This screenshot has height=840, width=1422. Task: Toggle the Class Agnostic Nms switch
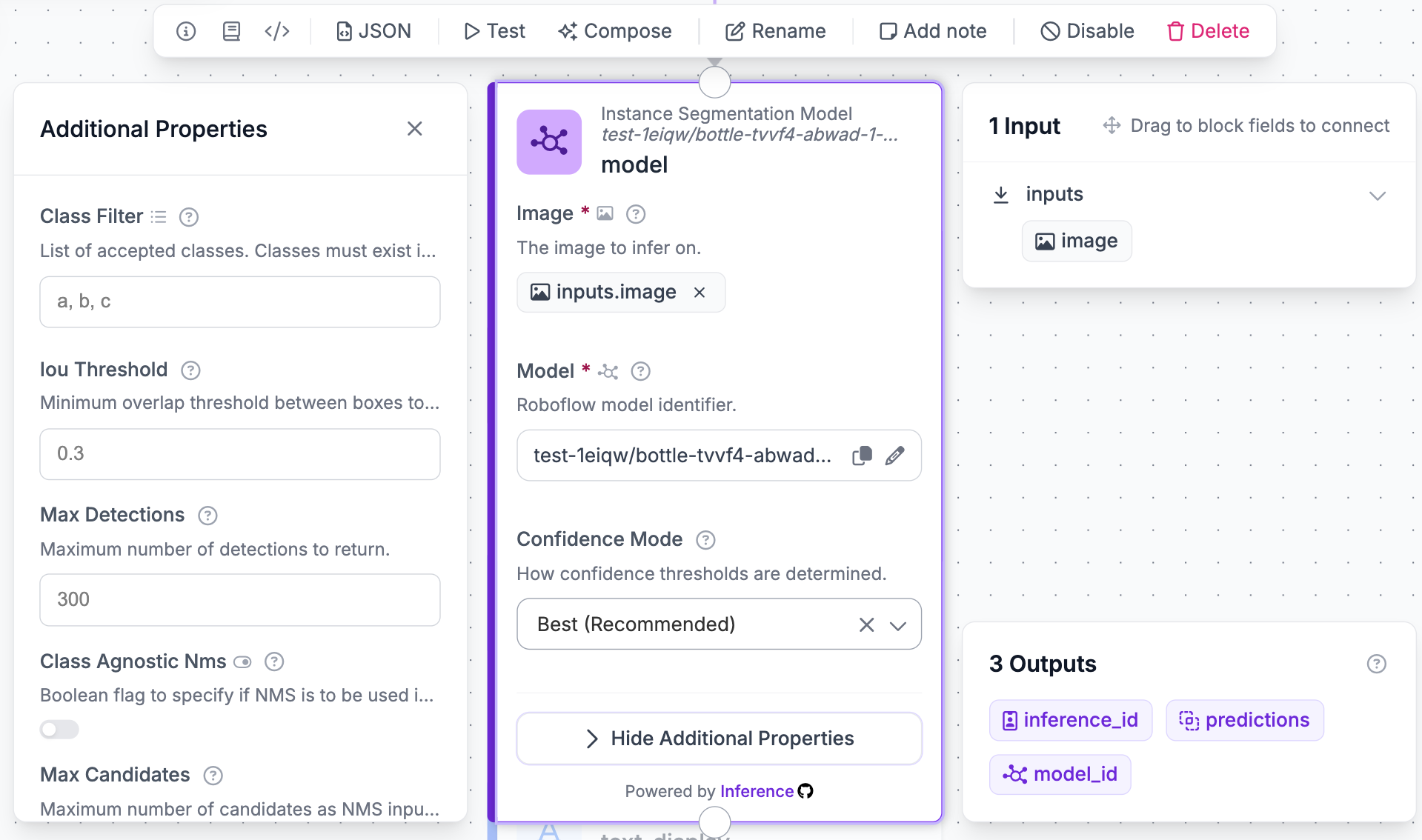(x=59, y=730)
